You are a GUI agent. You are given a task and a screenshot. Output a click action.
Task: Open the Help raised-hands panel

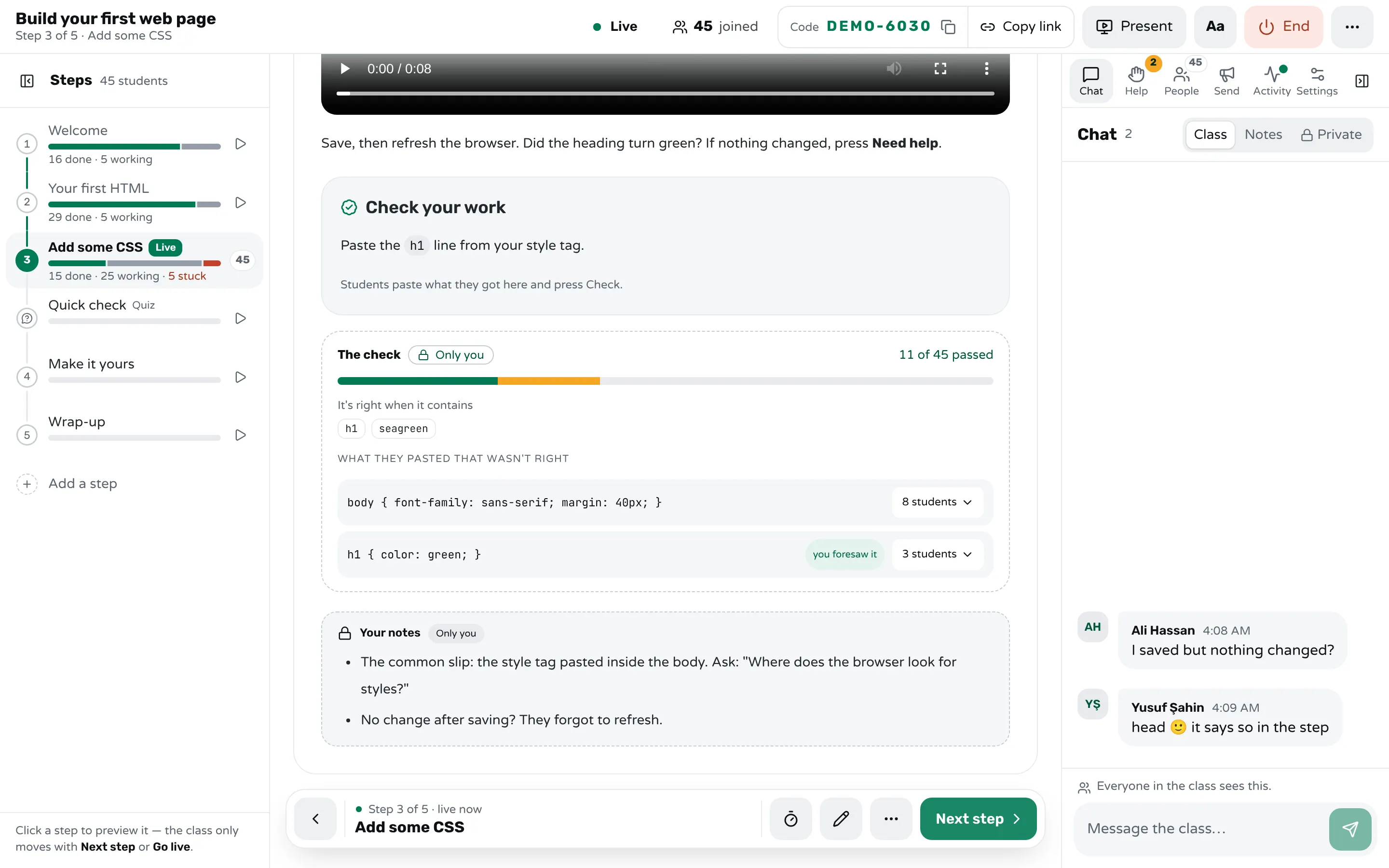(x=1136, y=81)
